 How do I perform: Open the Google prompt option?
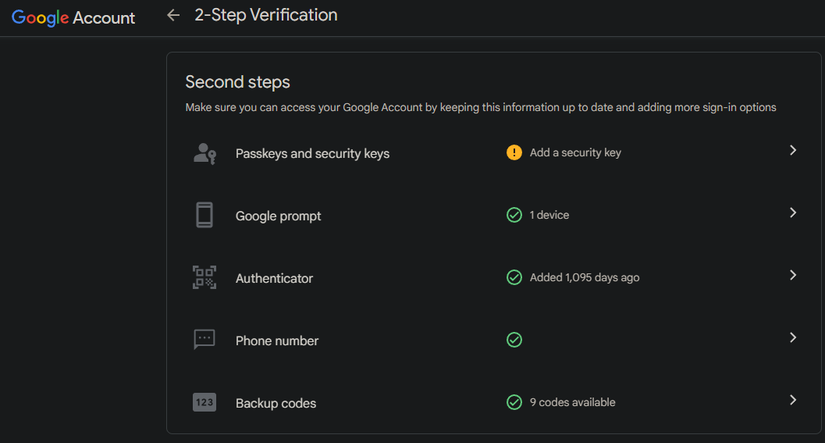pyautogui.click(x=278, y=216)
